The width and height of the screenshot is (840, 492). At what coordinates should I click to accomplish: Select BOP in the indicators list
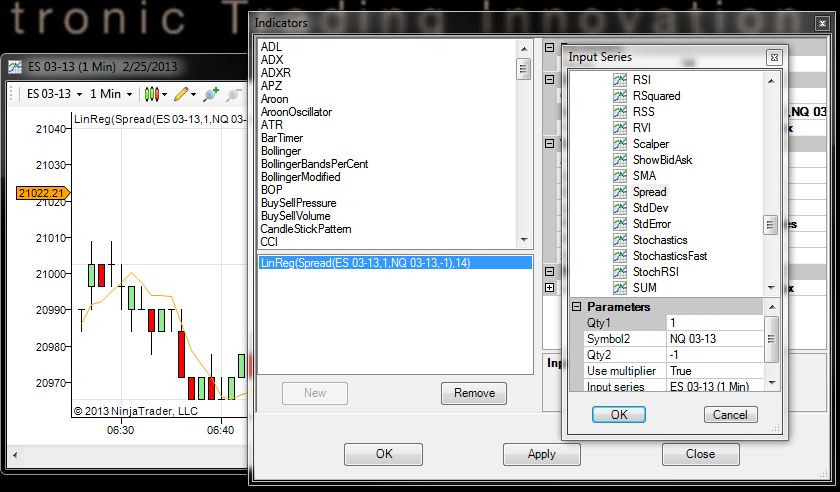coord(271,190)
